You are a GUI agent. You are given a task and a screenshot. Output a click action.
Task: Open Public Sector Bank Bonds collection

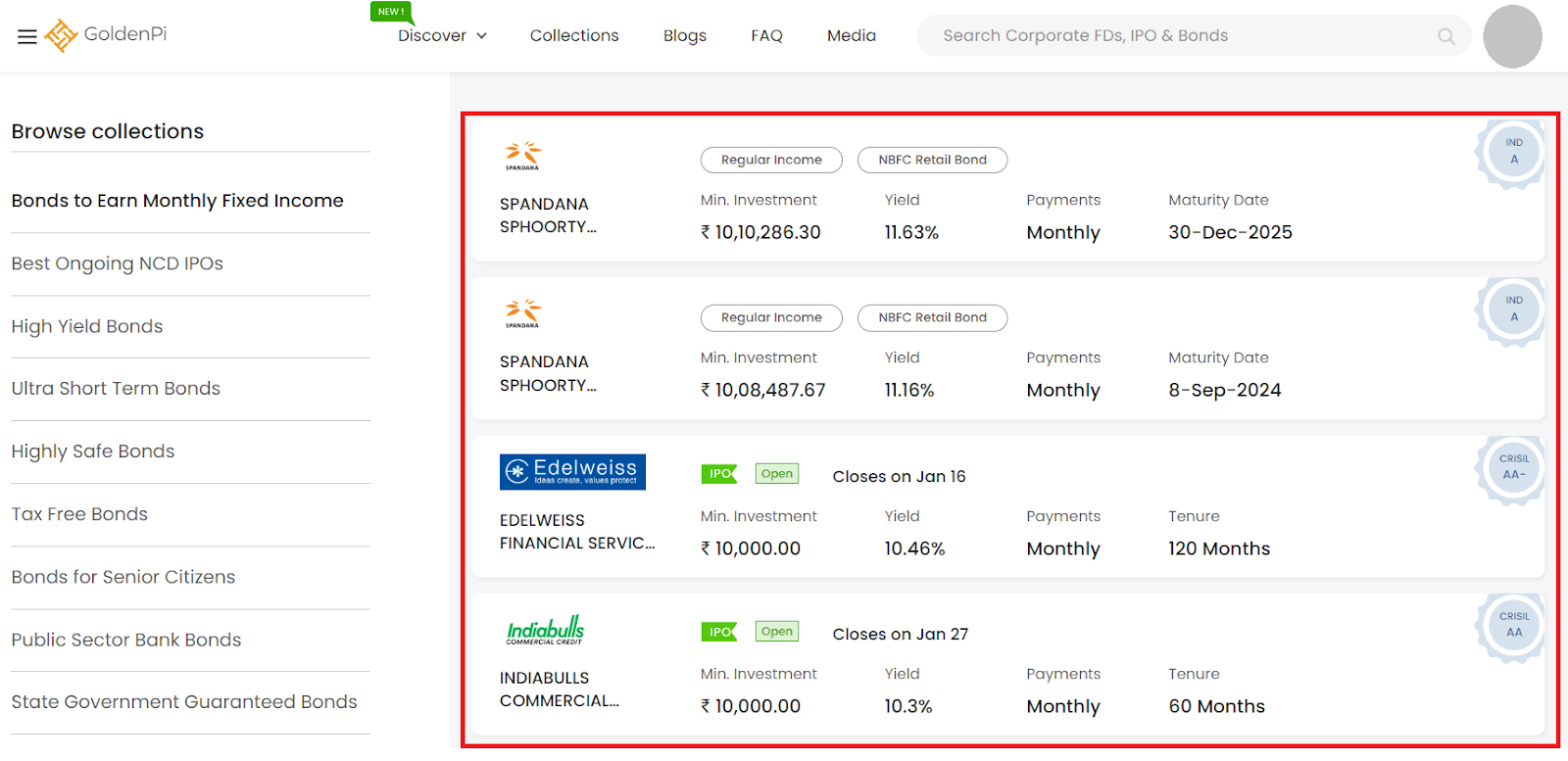[126, 640]
